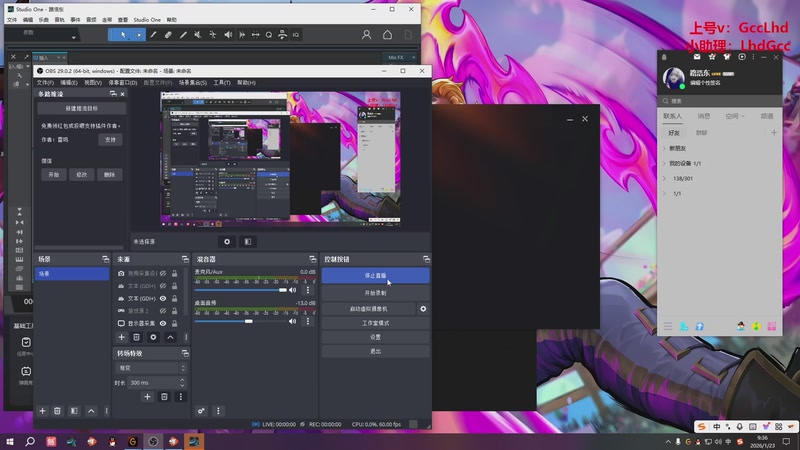Adjust the microphone/Aux volume slider

[241, 290]
